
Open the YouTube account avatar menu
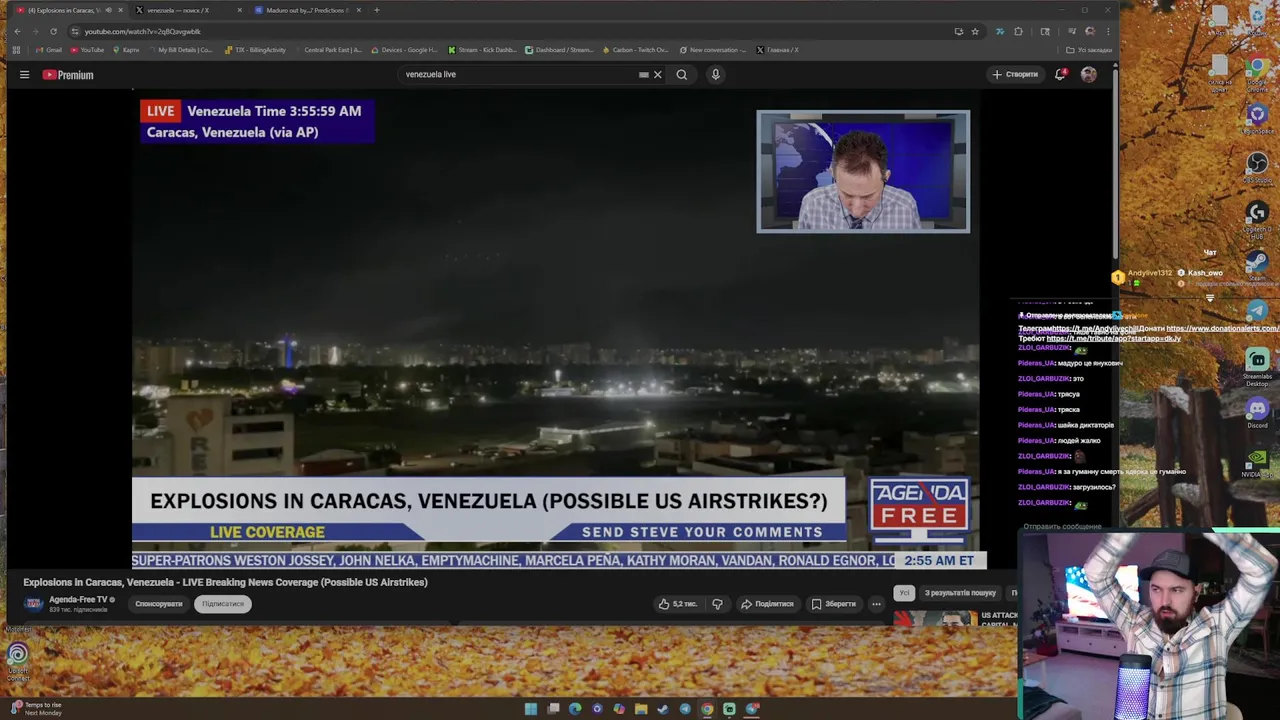(1088, 74)
